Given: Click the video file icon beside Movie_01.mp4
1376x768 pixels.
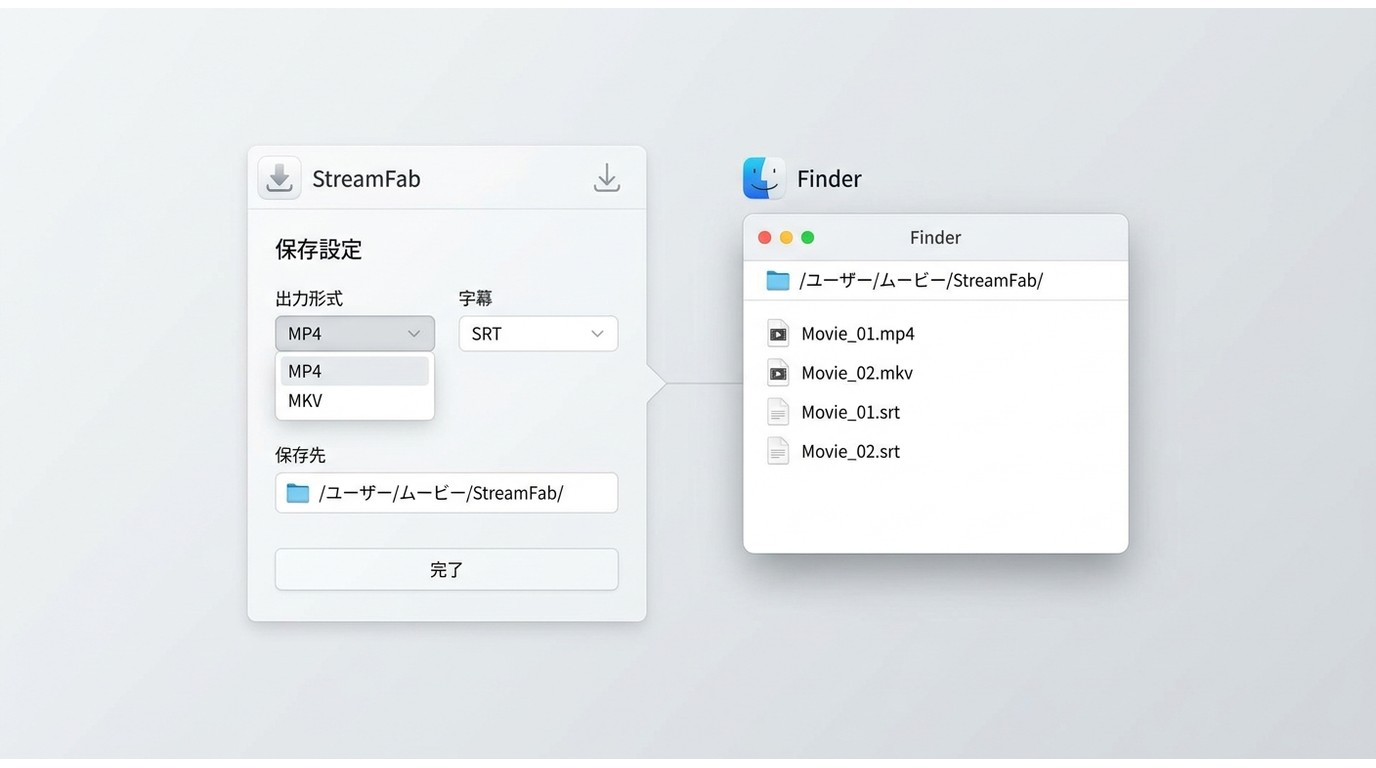Looking at the screenshot, I should [778, 333].
